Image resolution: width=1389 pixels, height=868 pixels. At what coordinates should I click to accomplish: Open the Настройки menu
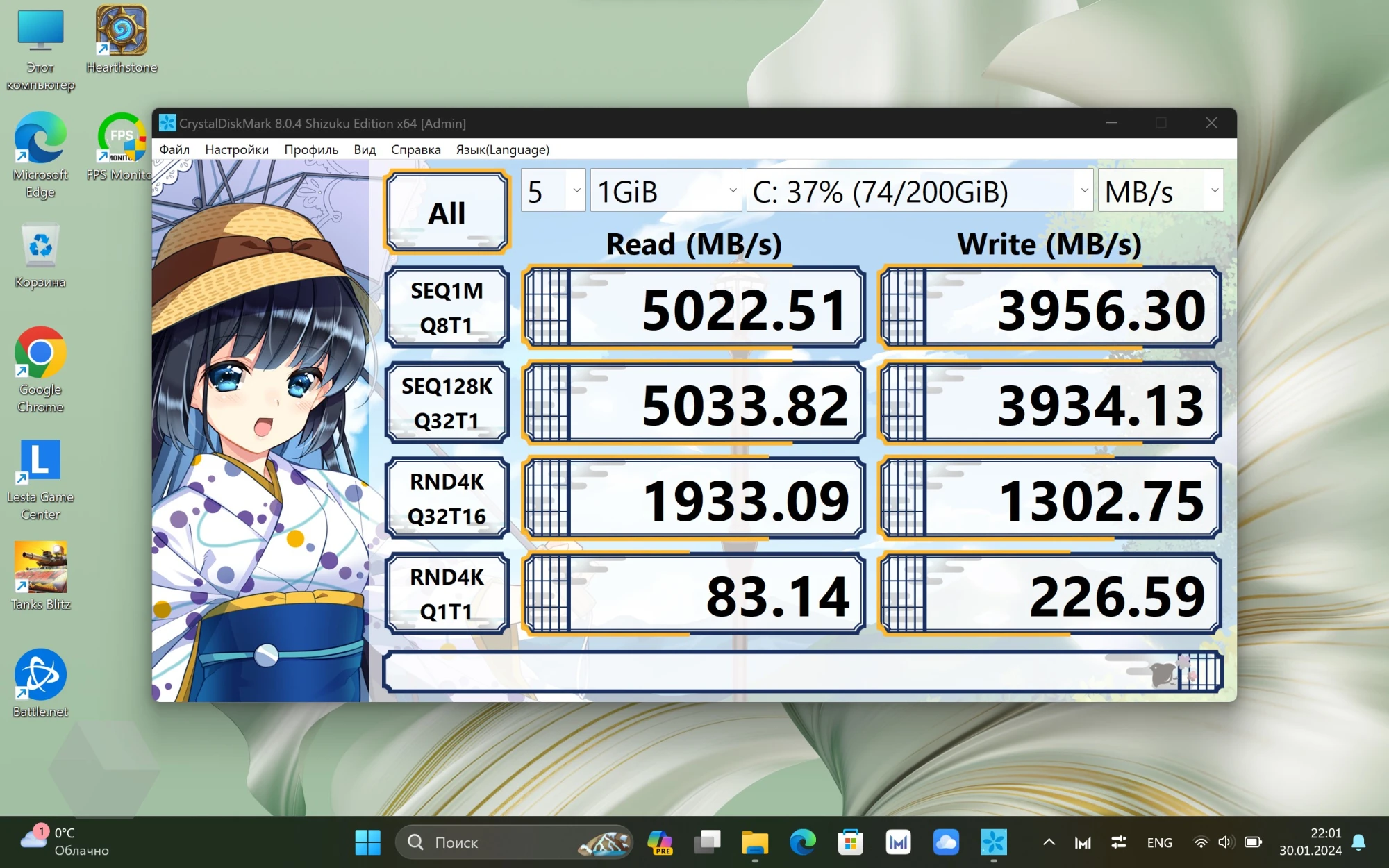pyautogui.click(x=237, y=150)
